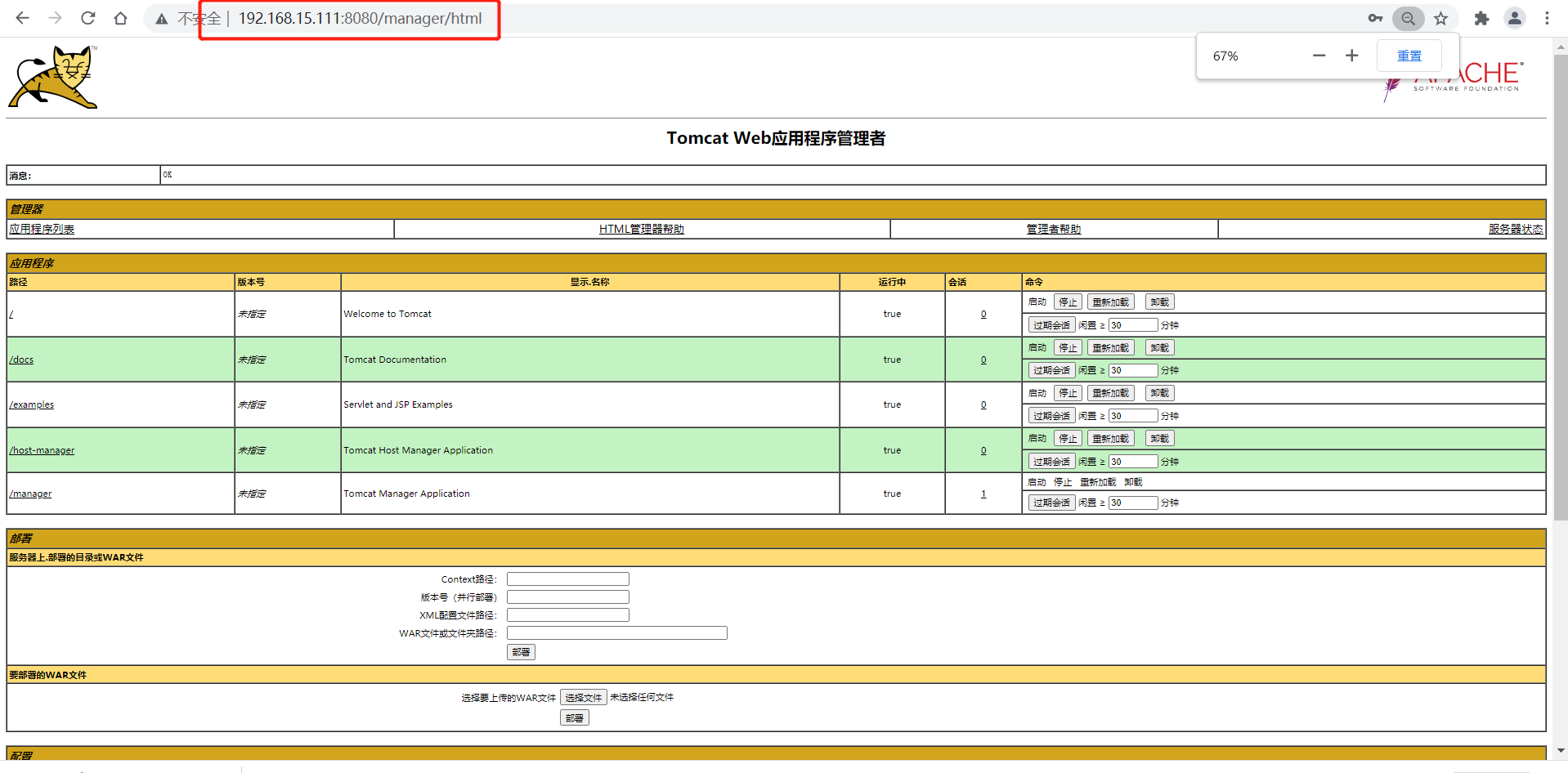1568x773 pixels.
Task: Click the Context路径 input field
Action: tap(568, 579)
